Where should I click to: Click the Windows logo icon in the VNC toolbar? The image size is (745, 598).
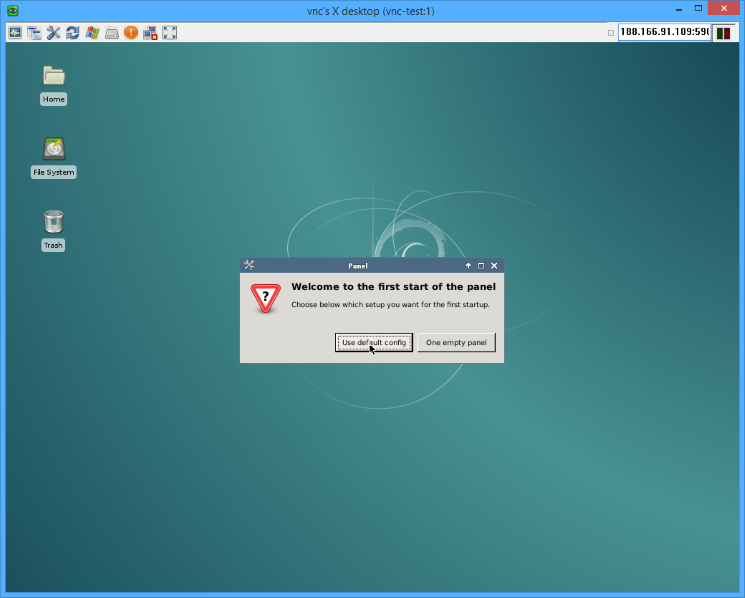92,32
